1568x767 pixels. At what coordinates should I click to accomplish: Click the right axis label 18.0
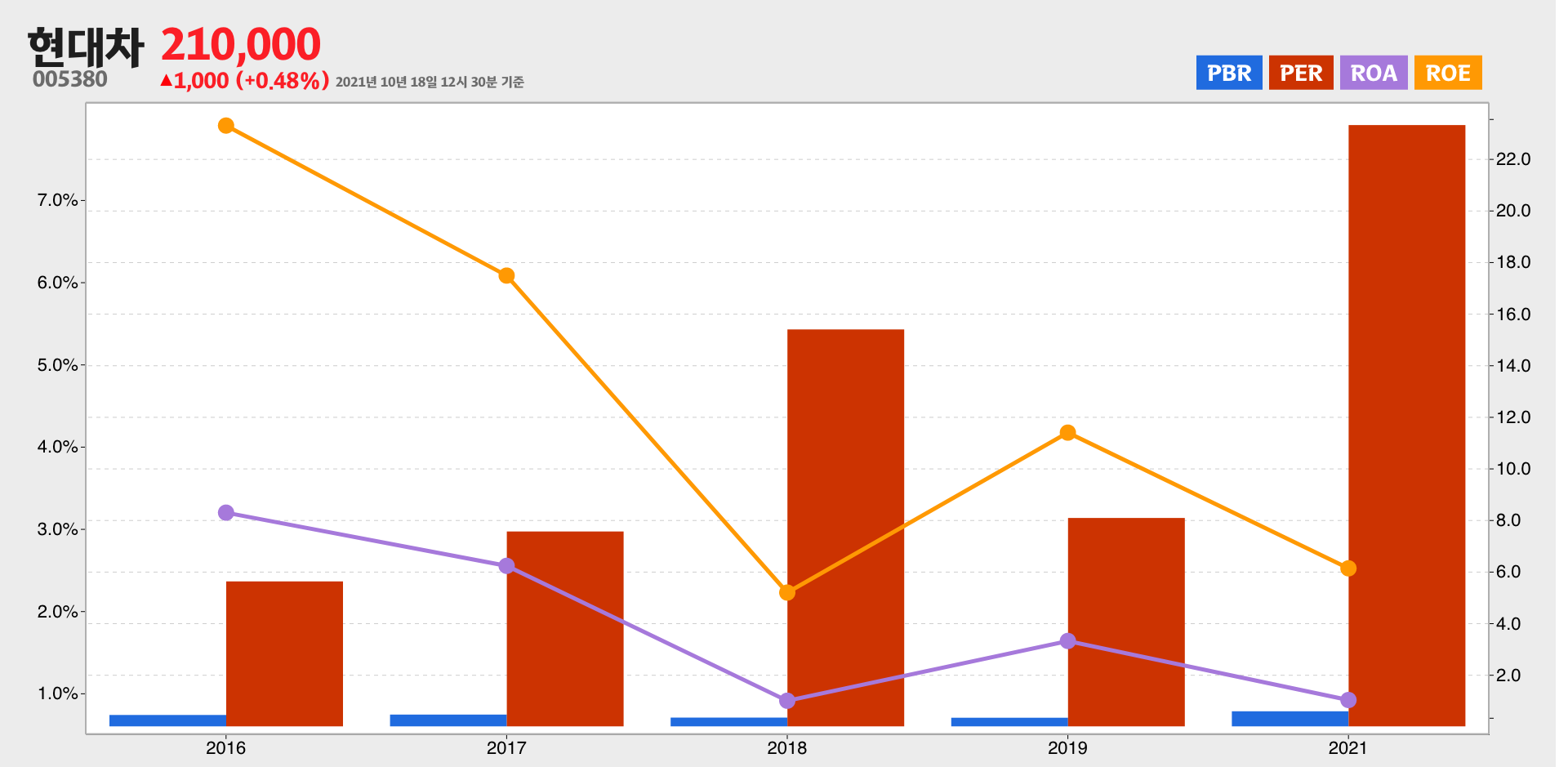(x=1513, y=262)
